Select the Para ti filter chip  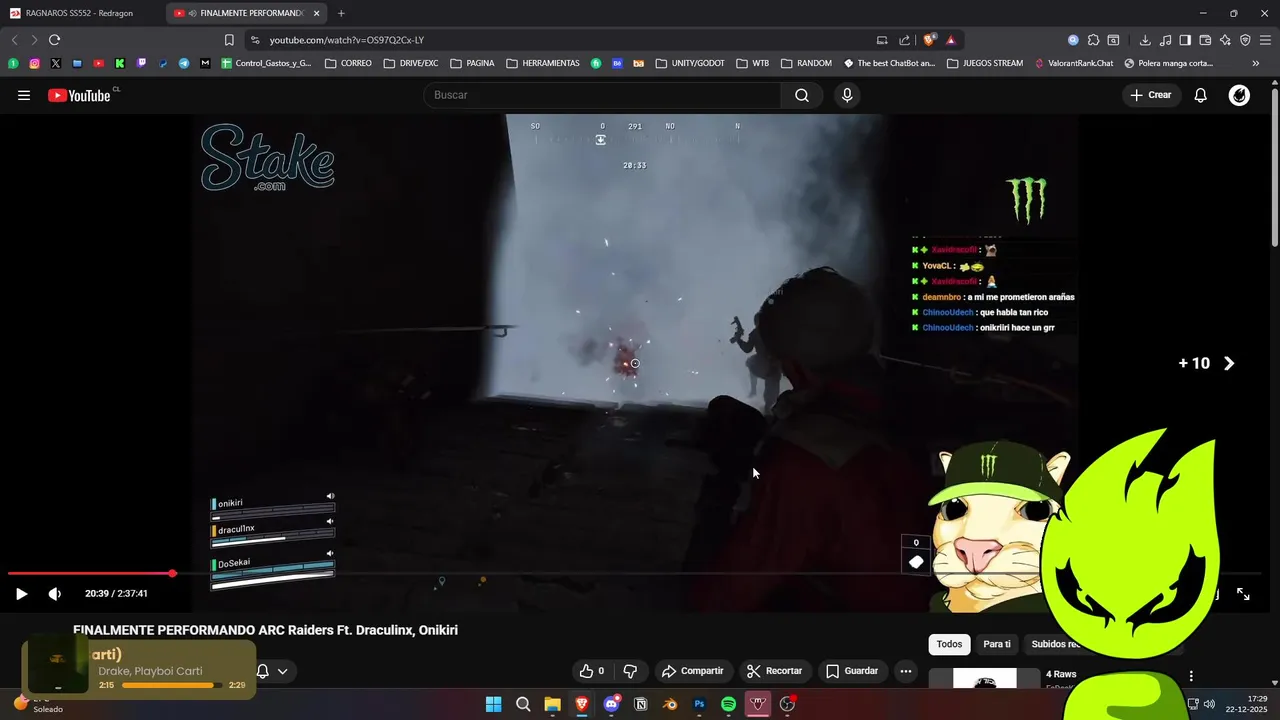(x=997, y=645)
